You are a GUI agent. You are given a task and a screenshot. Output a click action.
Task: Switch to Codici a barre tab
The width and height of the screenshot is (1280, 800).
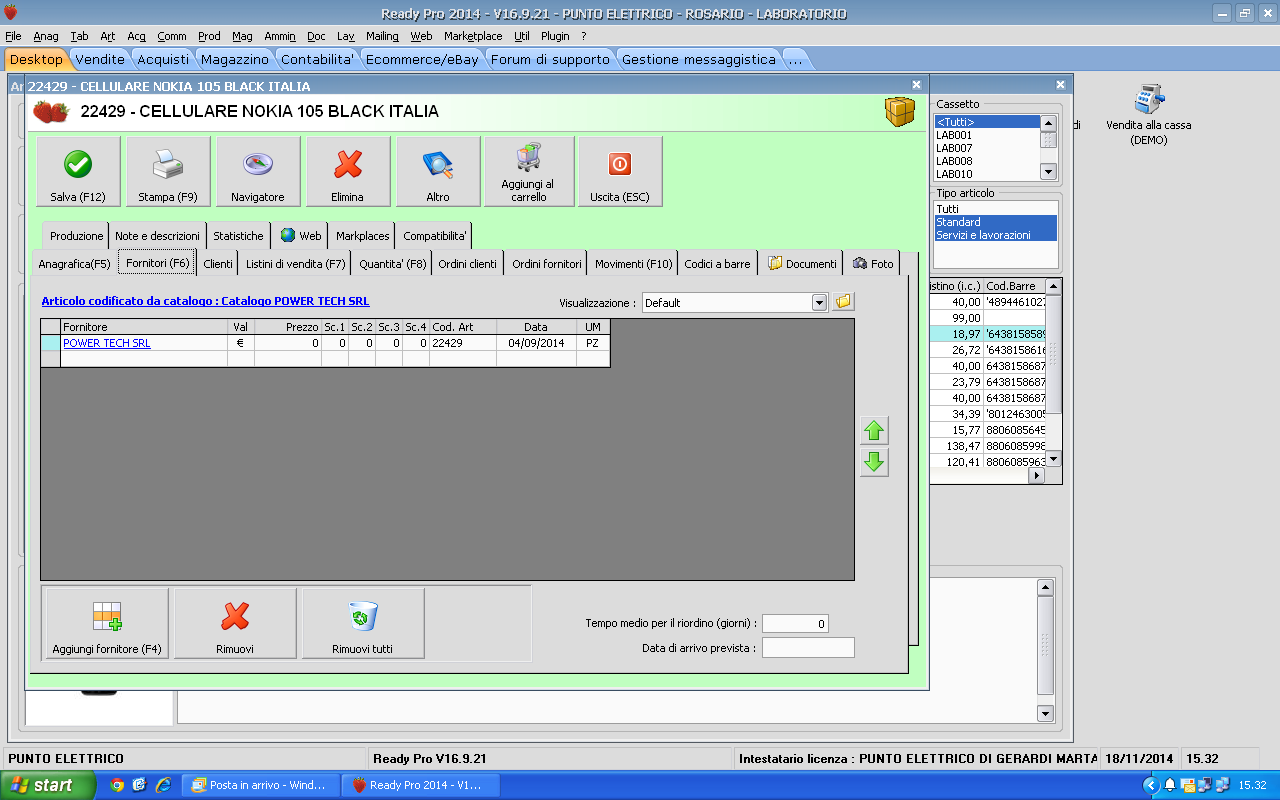point(717,264)
